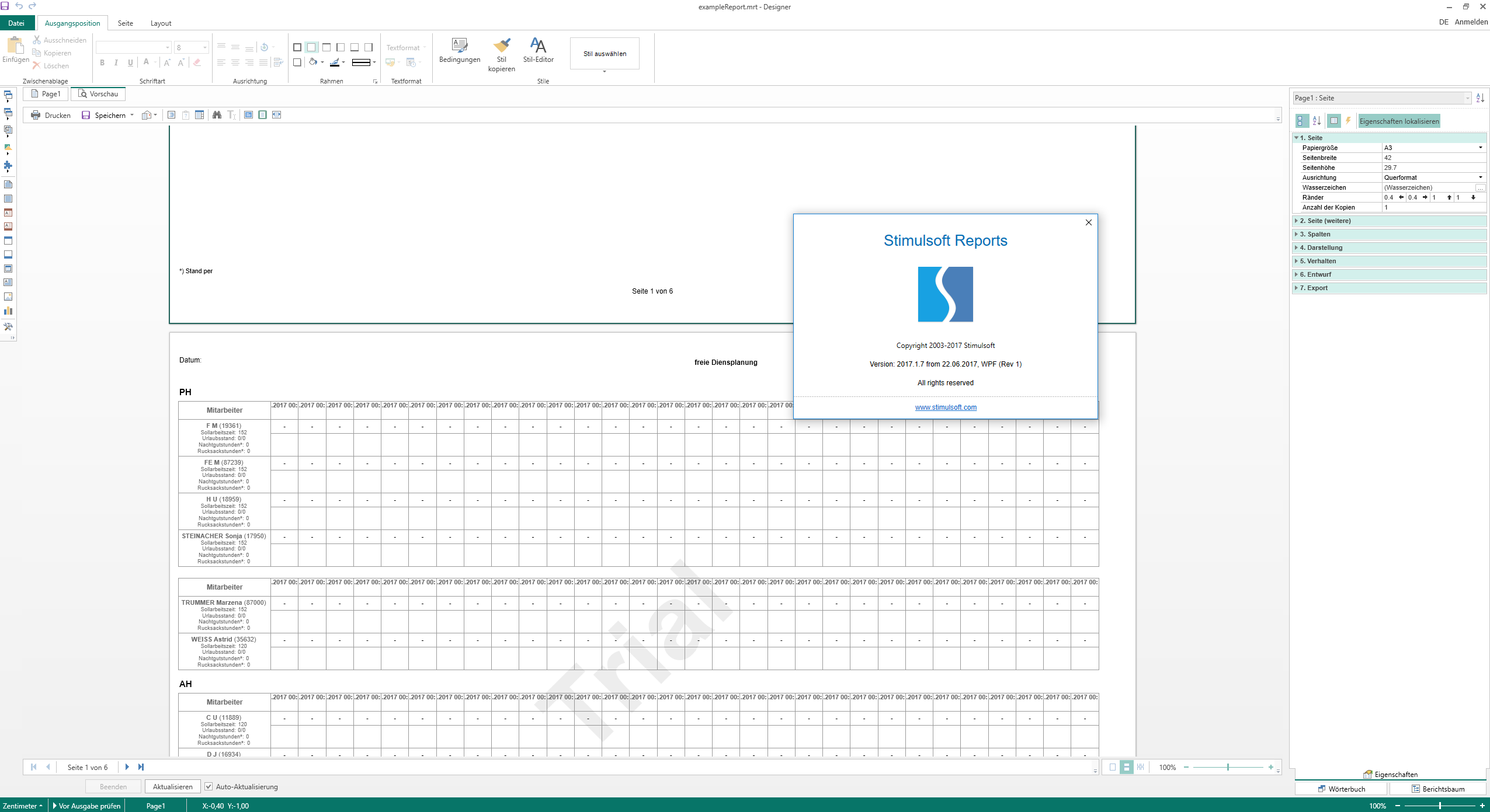This screenshot has width=1490, height=812.
Task: Select the fit page width icon
Action: [x=276, y=115]
